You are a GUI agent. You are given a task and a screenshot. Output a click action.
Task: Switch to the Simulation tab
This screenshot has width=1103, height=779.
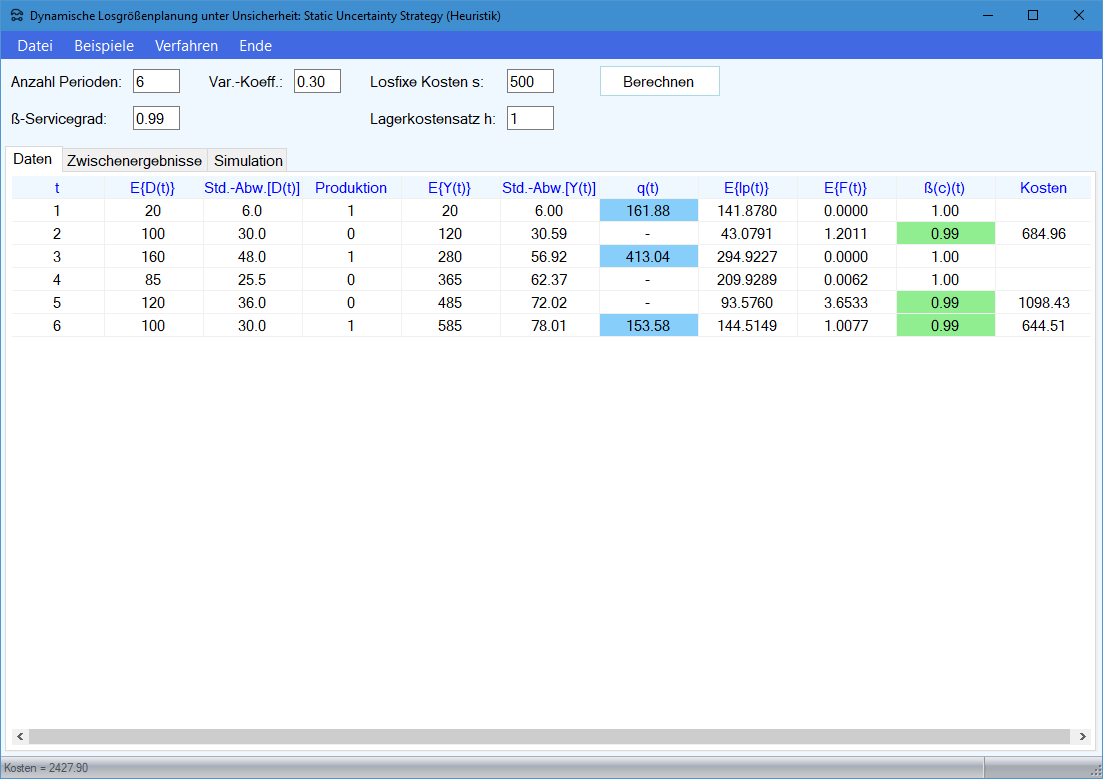[x=248, y=161]
